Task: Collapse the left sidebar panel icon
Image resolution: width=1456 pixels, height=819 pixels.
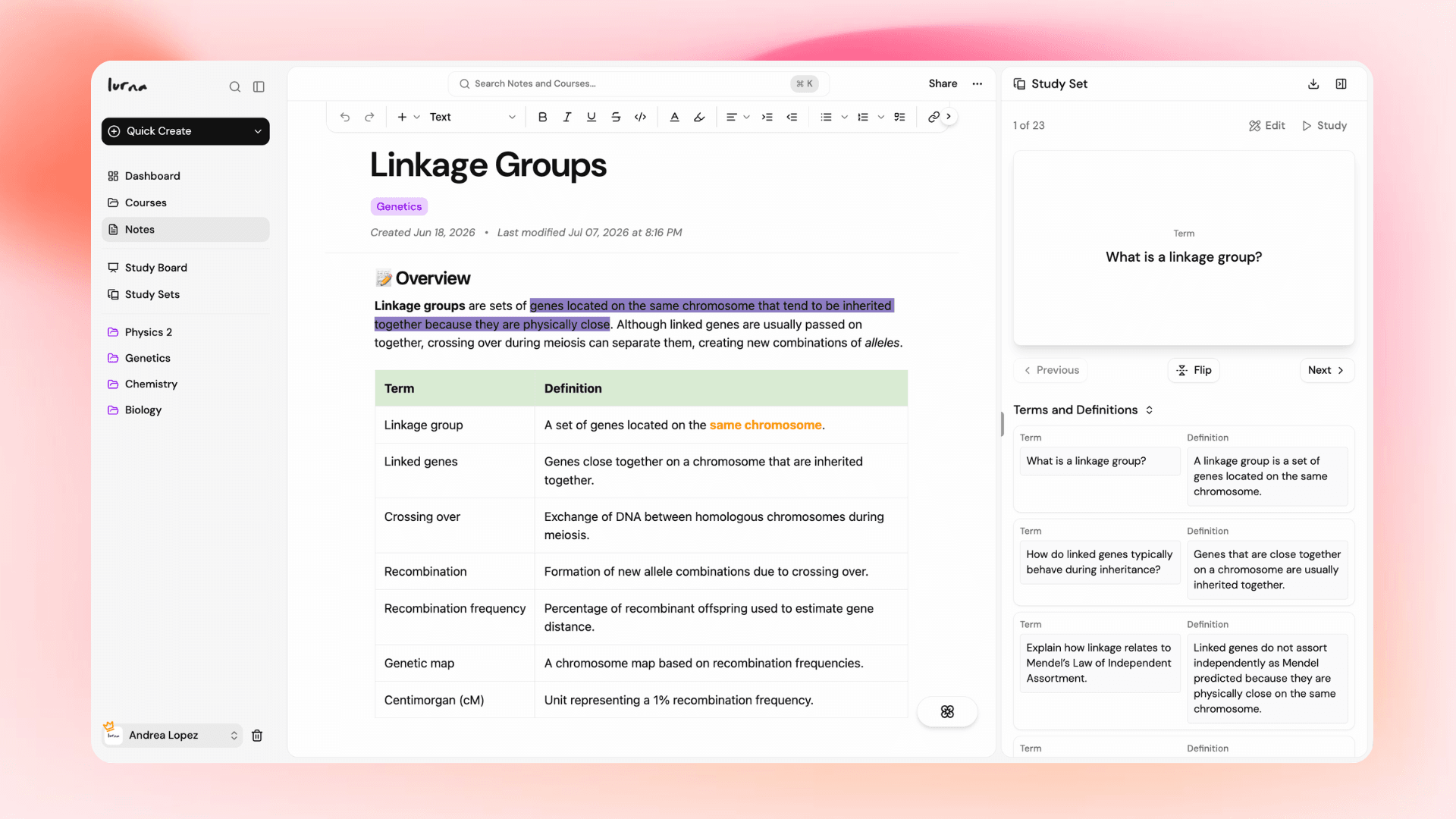Action: pyautogui.click(x=259, y=86)
